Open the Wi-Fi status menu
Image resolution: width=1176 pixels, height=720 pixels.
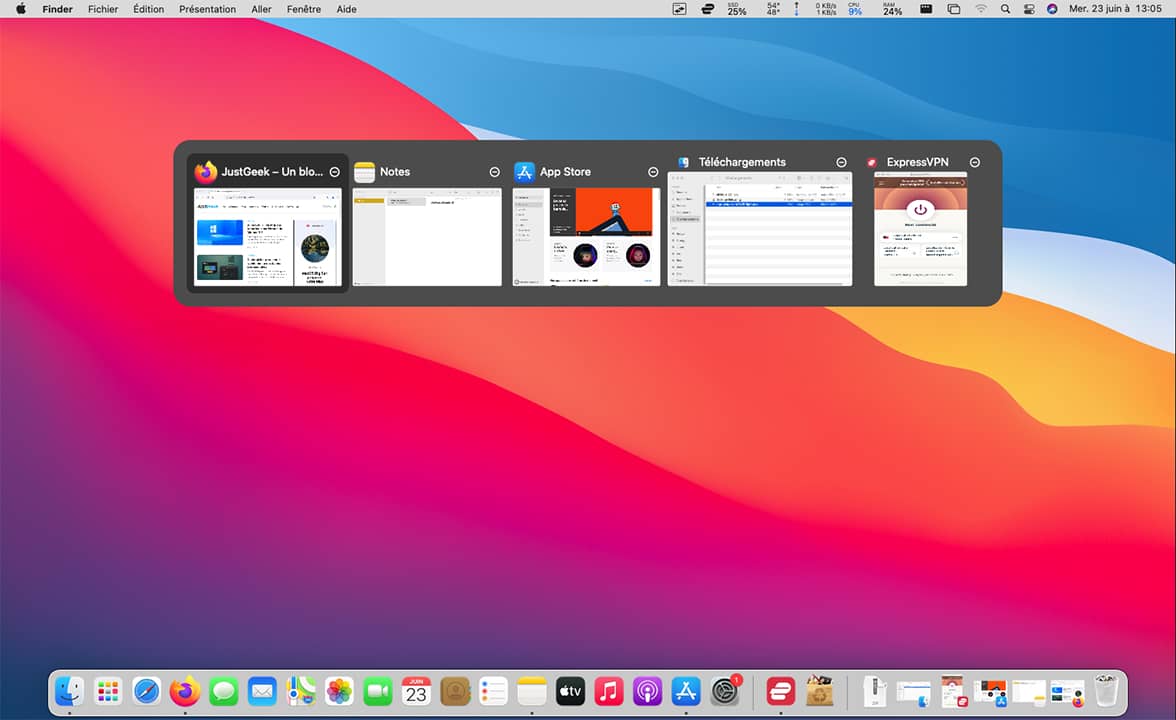981,9
